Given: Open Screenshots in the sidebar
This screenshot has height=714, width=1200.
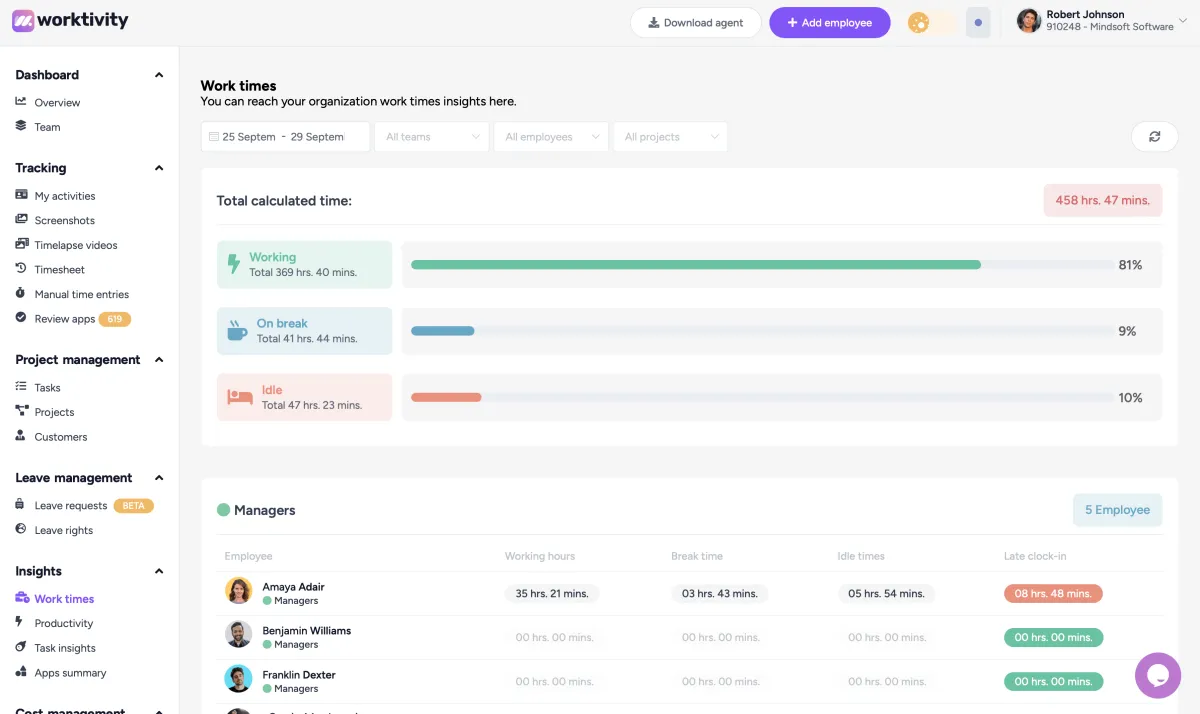Looking at the screenshot, I should coord(64,220).
